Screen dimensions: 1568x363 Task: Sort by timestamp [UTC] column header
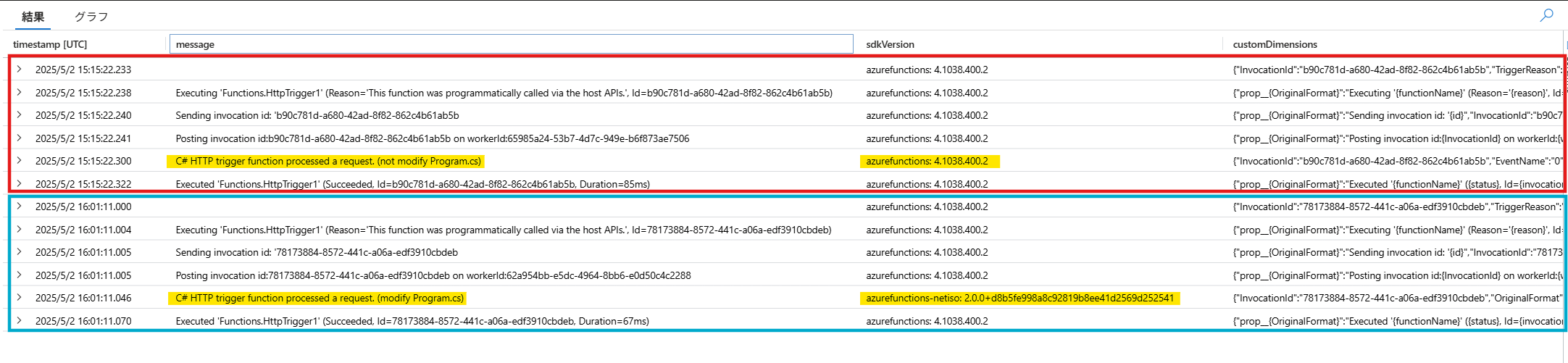point(50,44)
